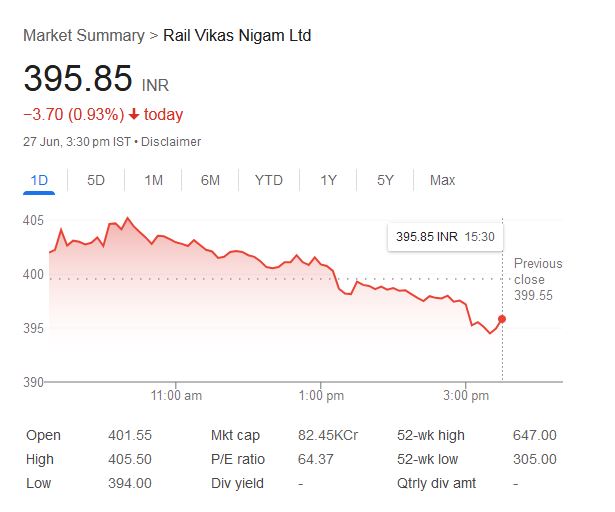Select the 5Y time range
Screen dimensions: 615x512
(385, 180)
